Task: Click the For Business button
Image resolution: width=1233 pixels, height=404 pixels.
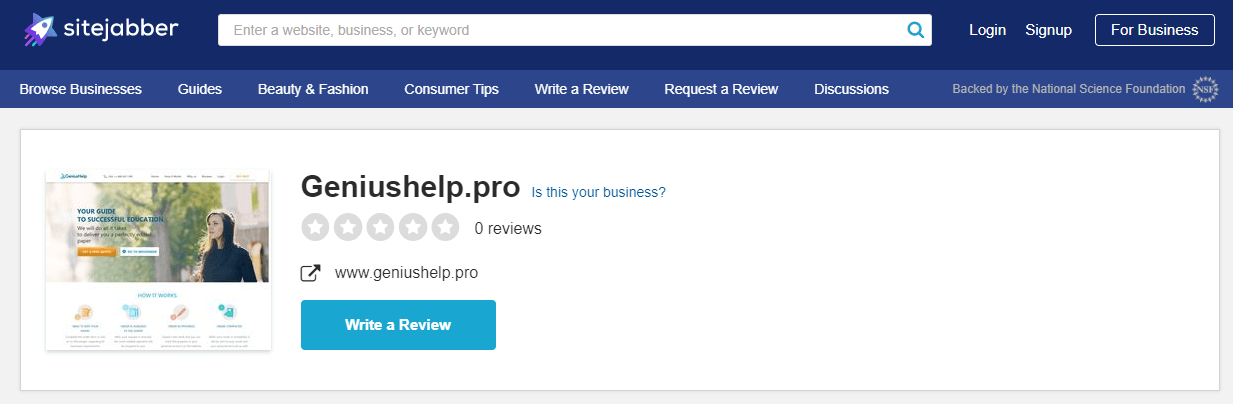Action: coord(1154,30)
